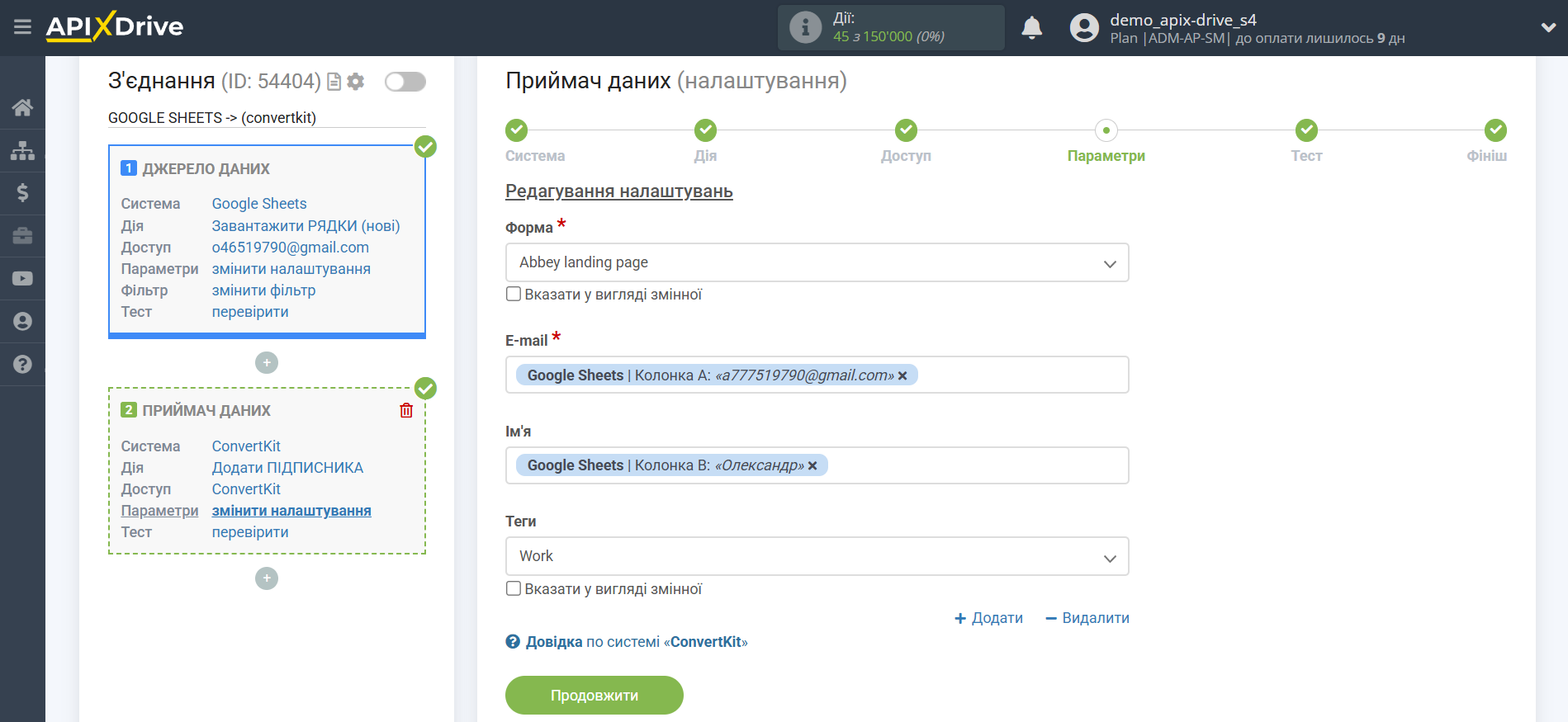Open the user profile sidebar icon
1568x722 pixels.
tap(22, 322)
